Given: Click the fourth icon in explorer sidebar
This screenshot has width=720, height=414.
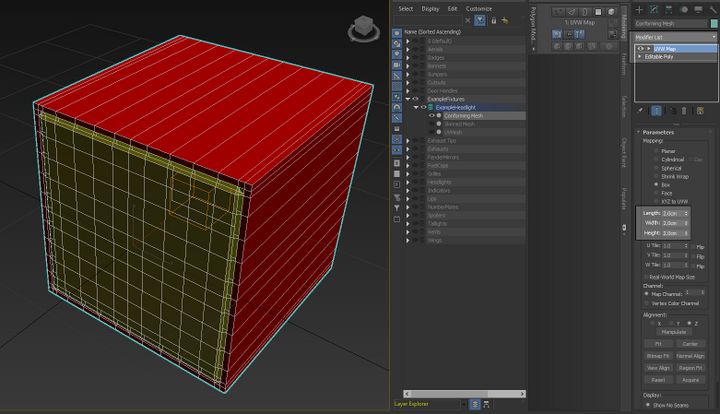Looking at the screenshot, I should 397,65.
